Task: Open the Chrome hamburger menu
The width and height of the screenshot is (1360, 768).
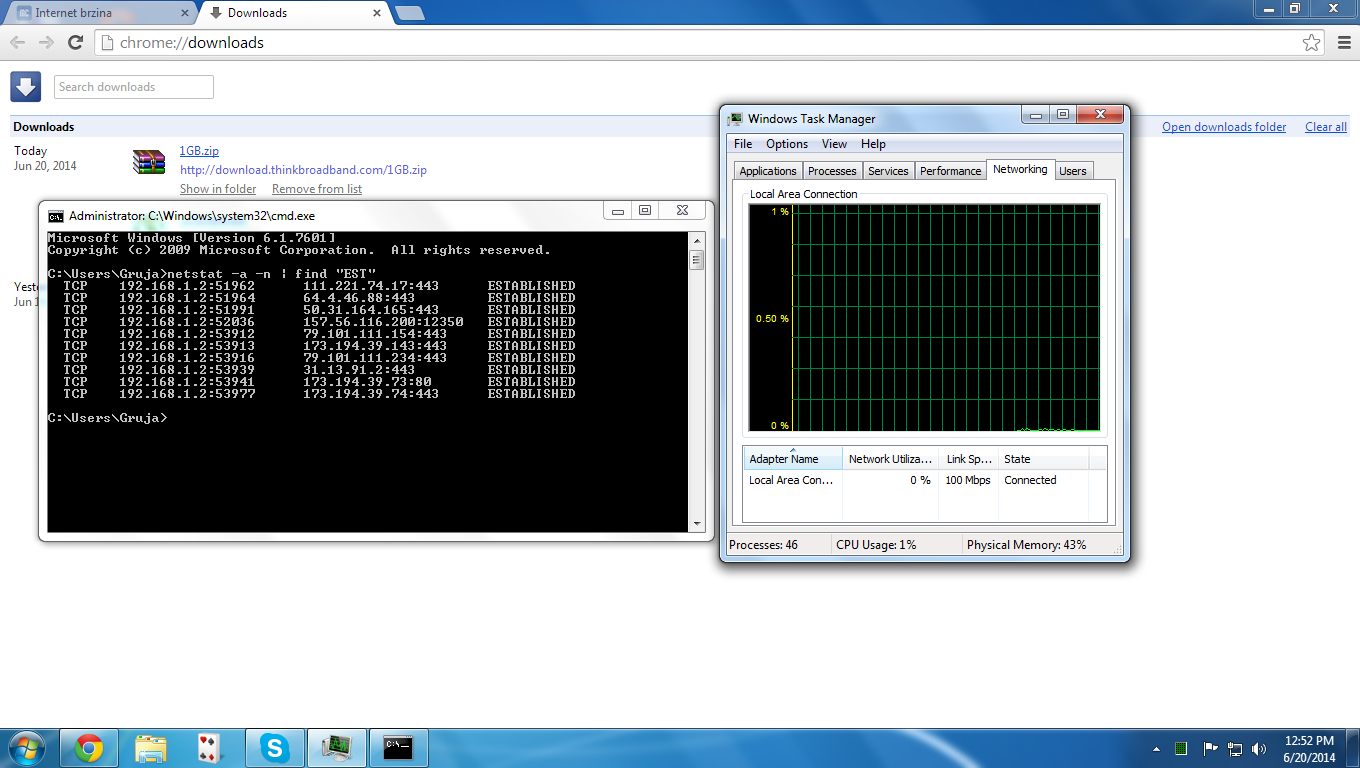Action: 1343,43
